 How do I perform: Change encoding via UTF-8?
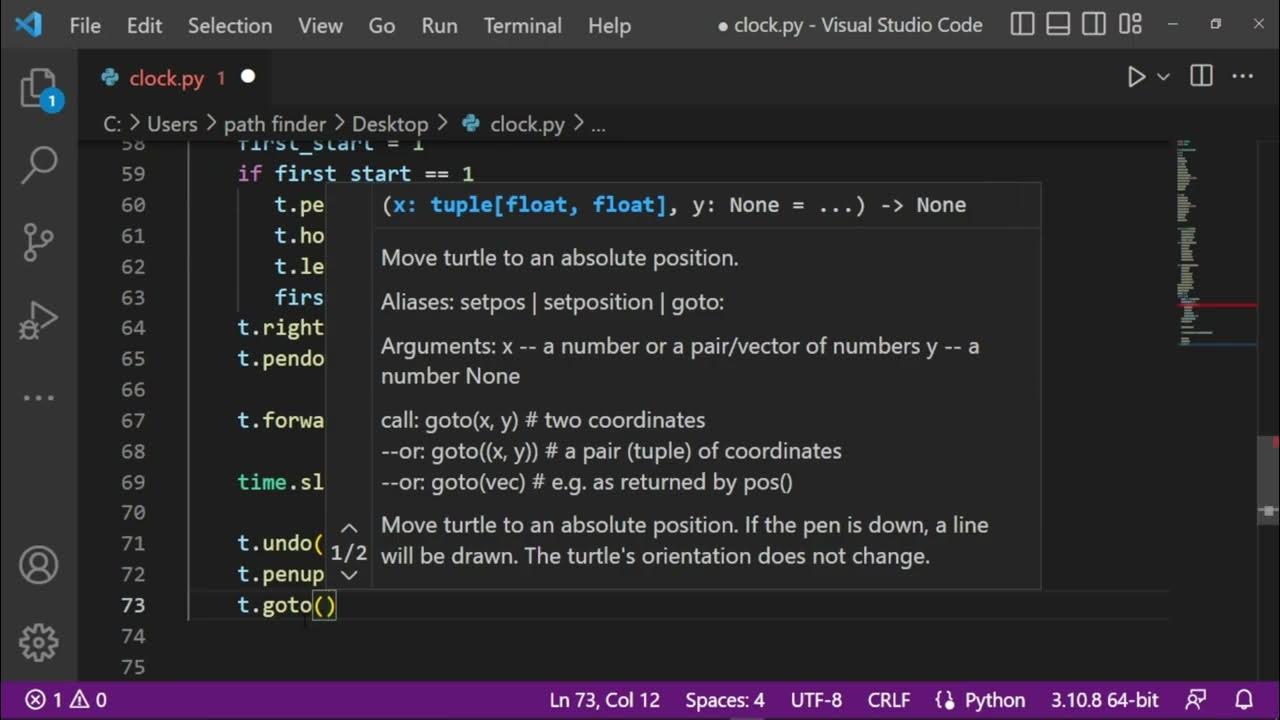(x=817, y=700)
